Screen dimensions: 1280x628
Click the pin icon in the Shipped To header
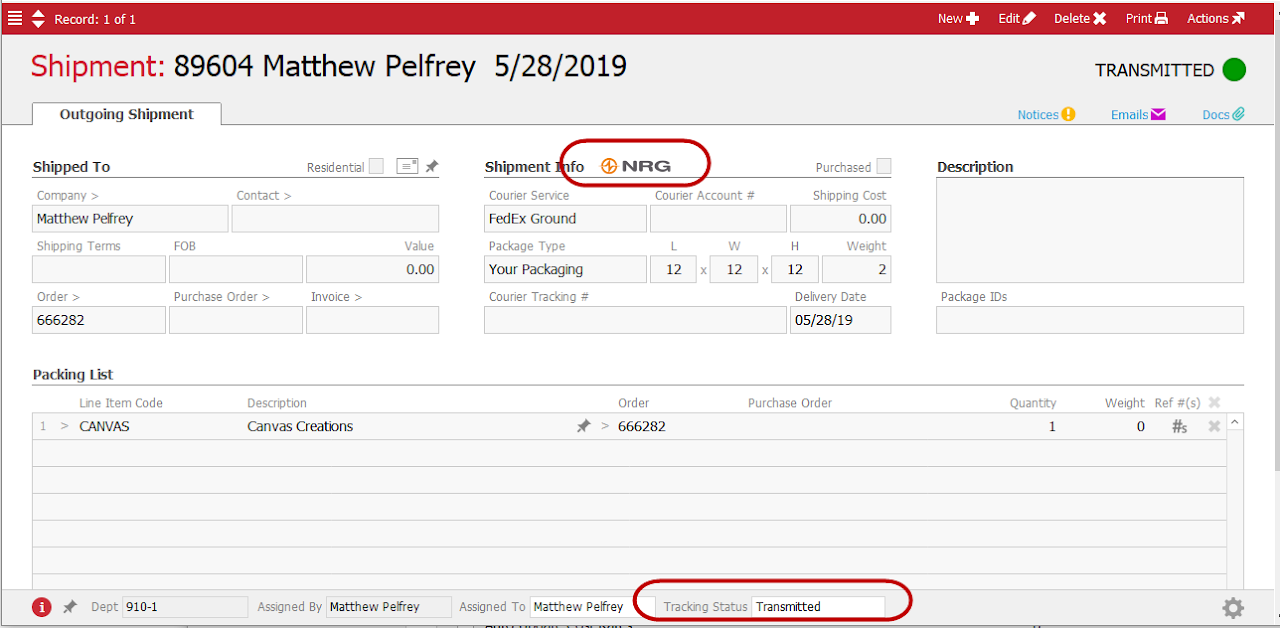coord(431,167)
